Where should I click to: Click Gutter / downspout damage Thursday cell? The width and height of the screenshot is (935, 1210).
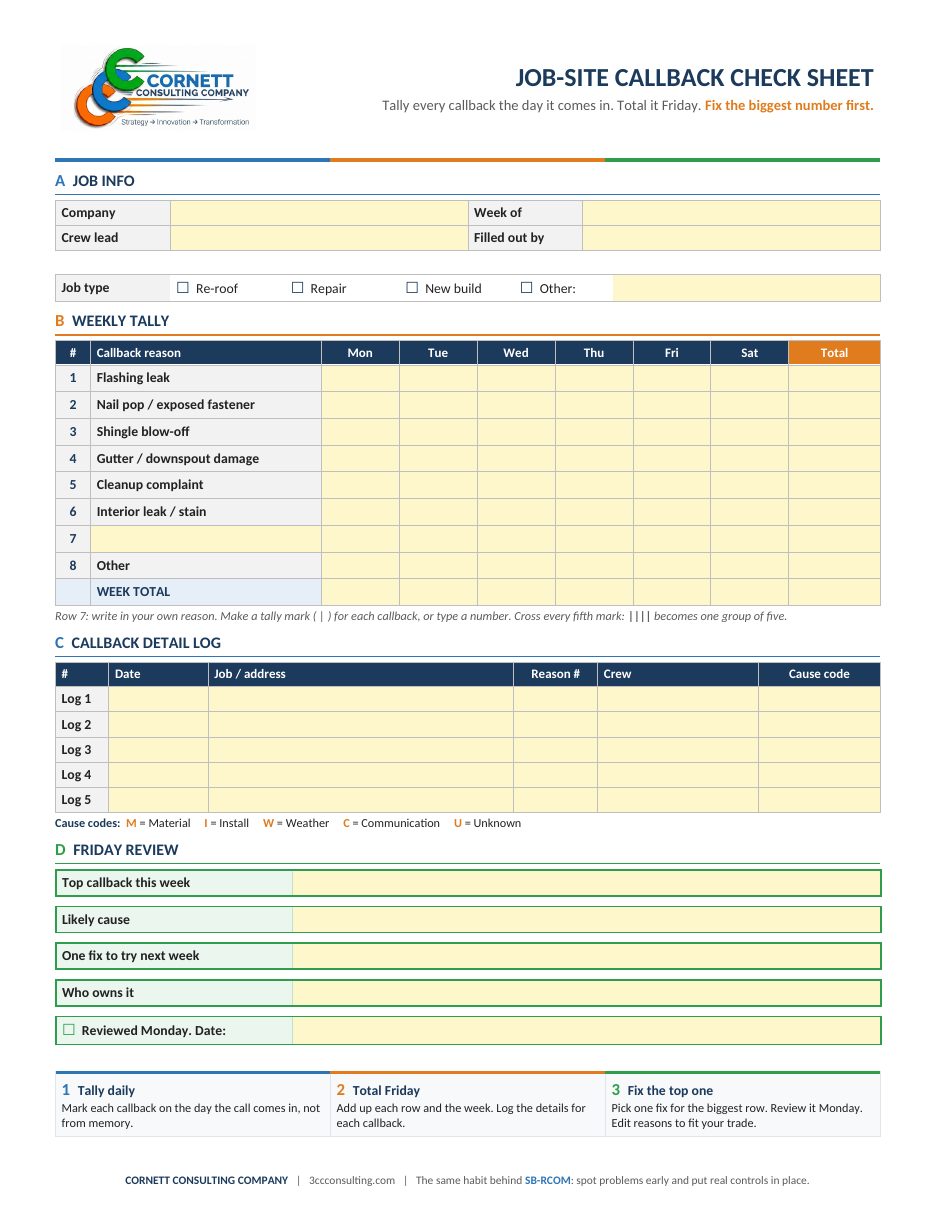[594, 458]
